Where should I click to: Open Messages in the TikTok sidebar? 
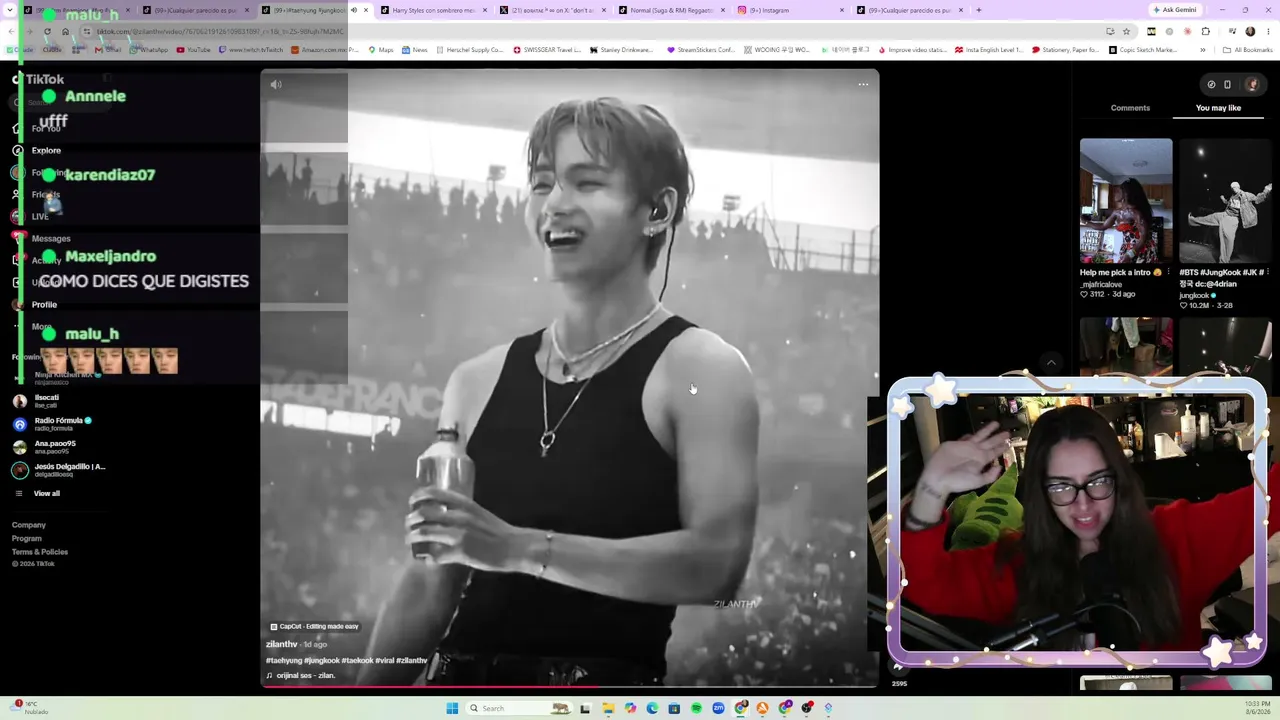(x=51, y=239)
